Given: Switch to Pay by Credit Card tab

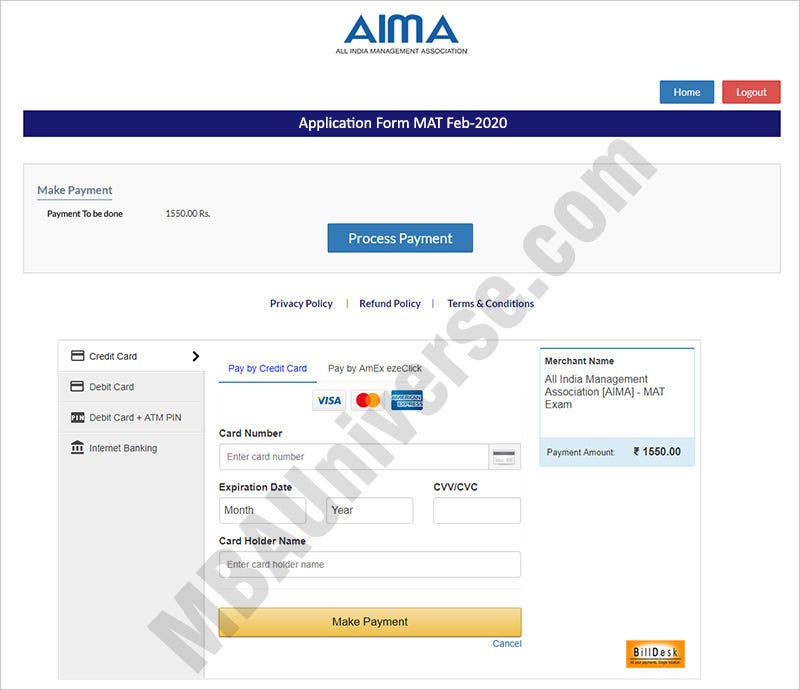Looking at the screenshot, I should coord(267,368).
